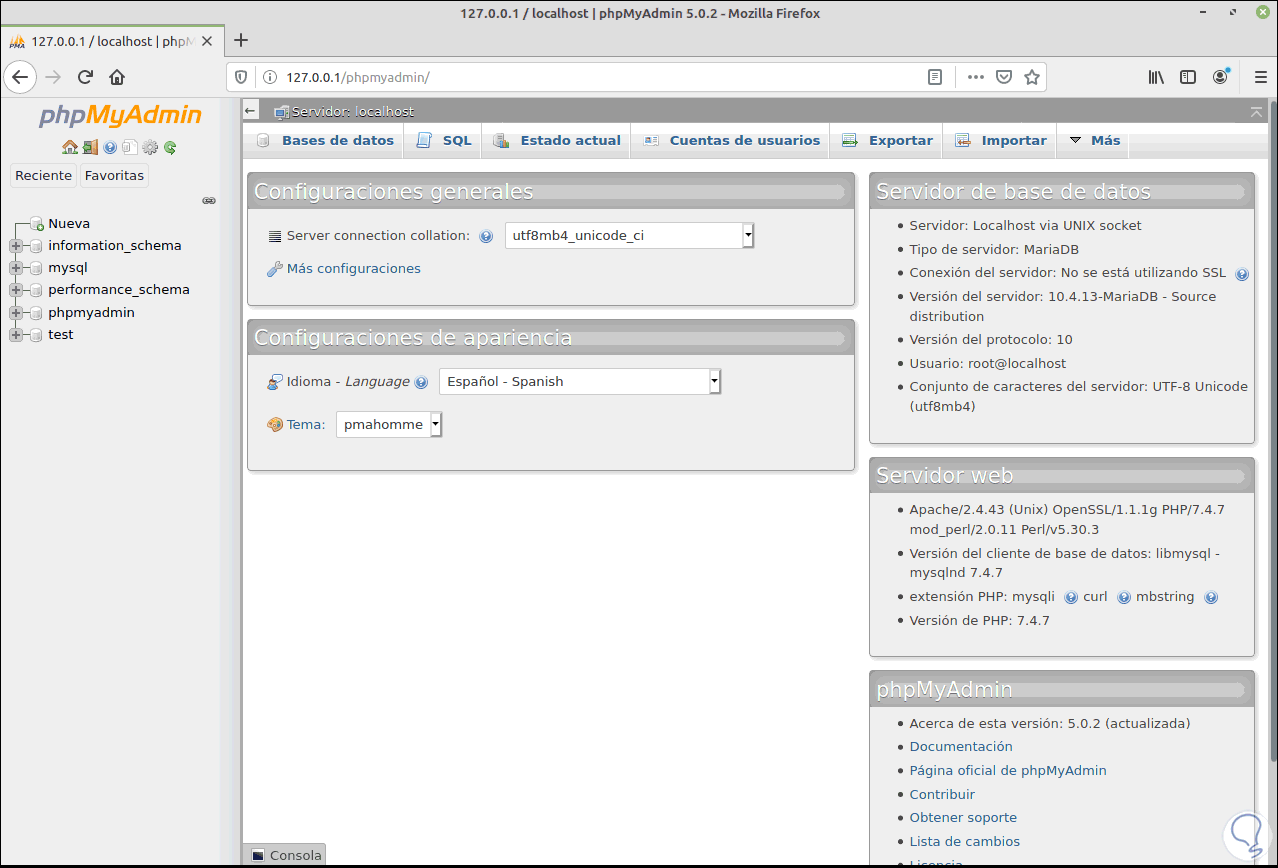Expand the mysql tree node
Image resolution: width=1278 pixels, height=868 pixels.
coord(16,268)
